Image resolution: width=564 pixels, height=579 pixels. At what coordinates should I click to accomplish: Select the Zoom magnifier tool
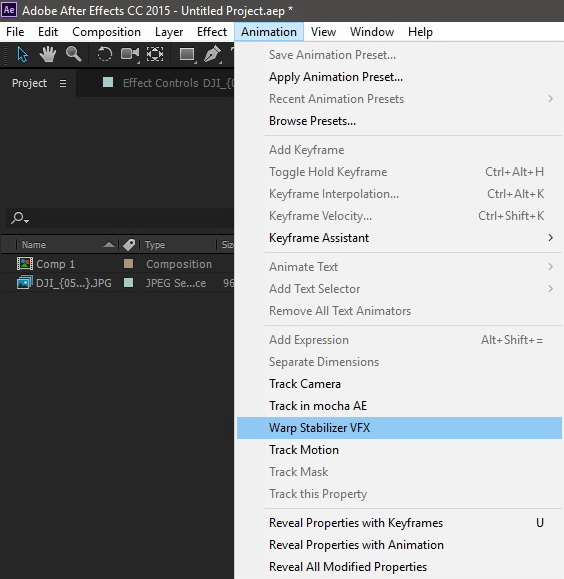74,54
